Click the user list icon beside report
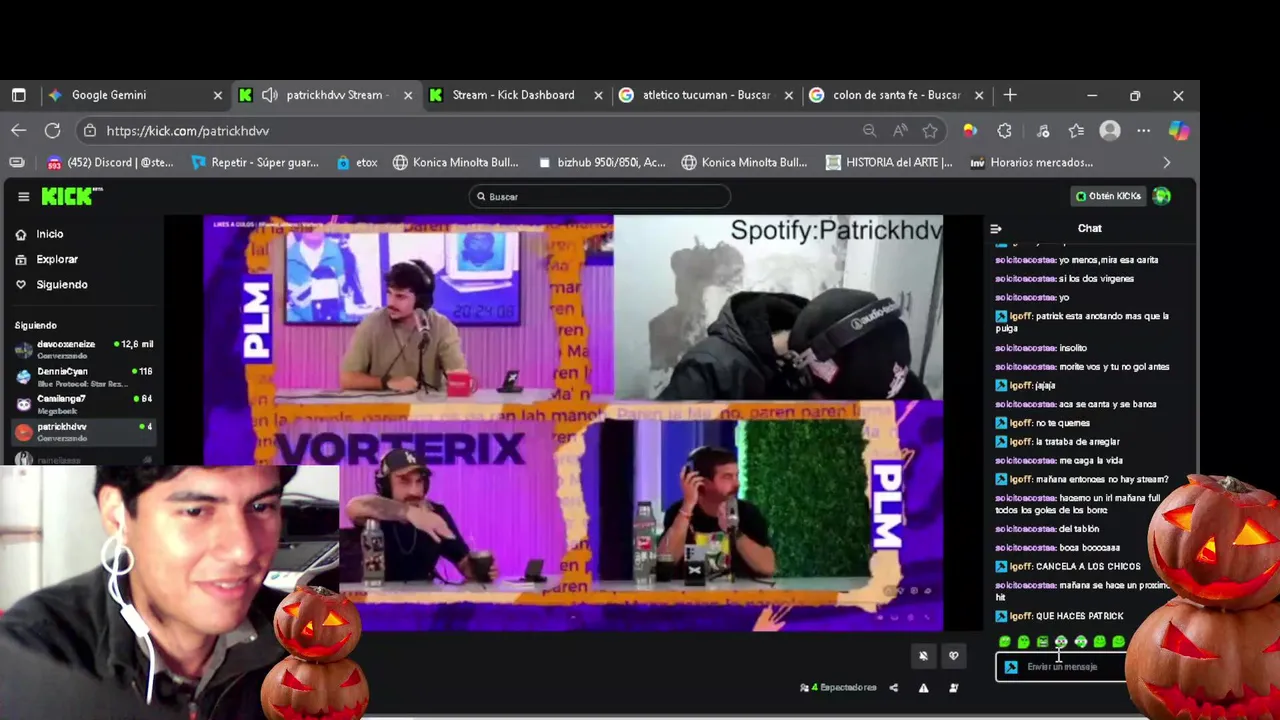 953,688
